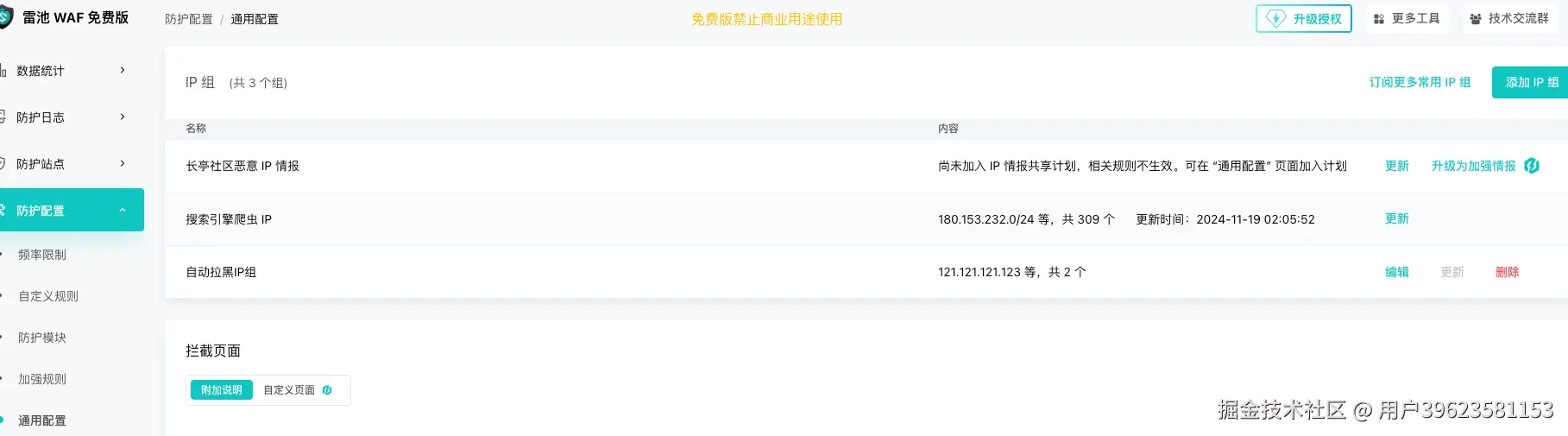1568x436 pixels.
Task: Click the SafeLine WAF shield logo
Action: pos(4,17)
